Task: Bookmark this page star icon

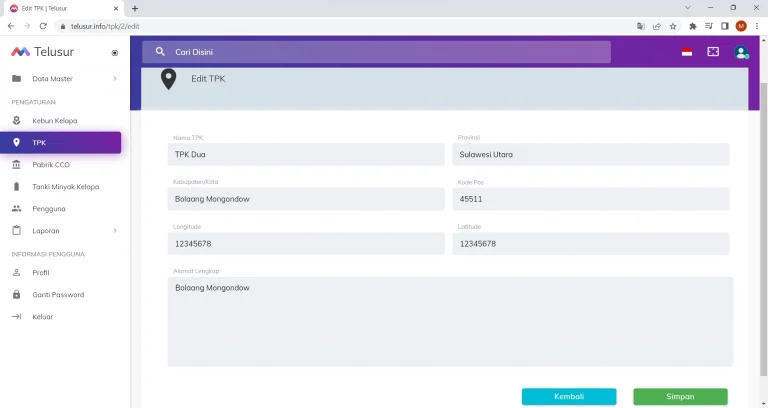Action: [673, 26]
